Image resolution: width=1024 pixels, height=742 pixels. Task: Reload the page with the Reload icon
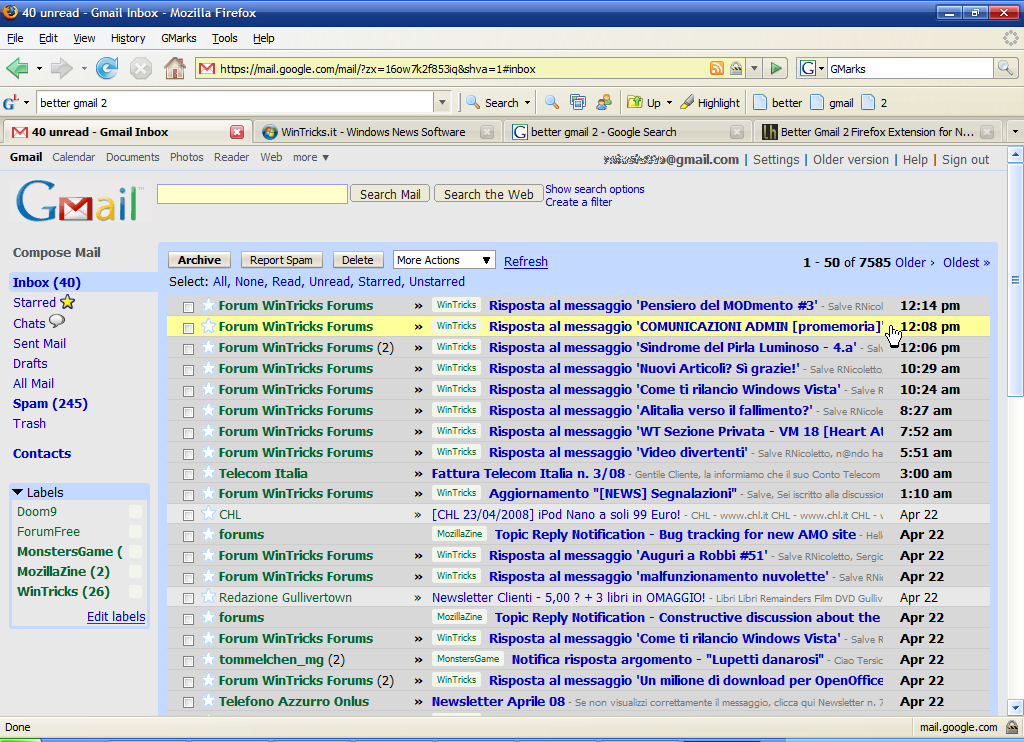(x=107, y=68)
